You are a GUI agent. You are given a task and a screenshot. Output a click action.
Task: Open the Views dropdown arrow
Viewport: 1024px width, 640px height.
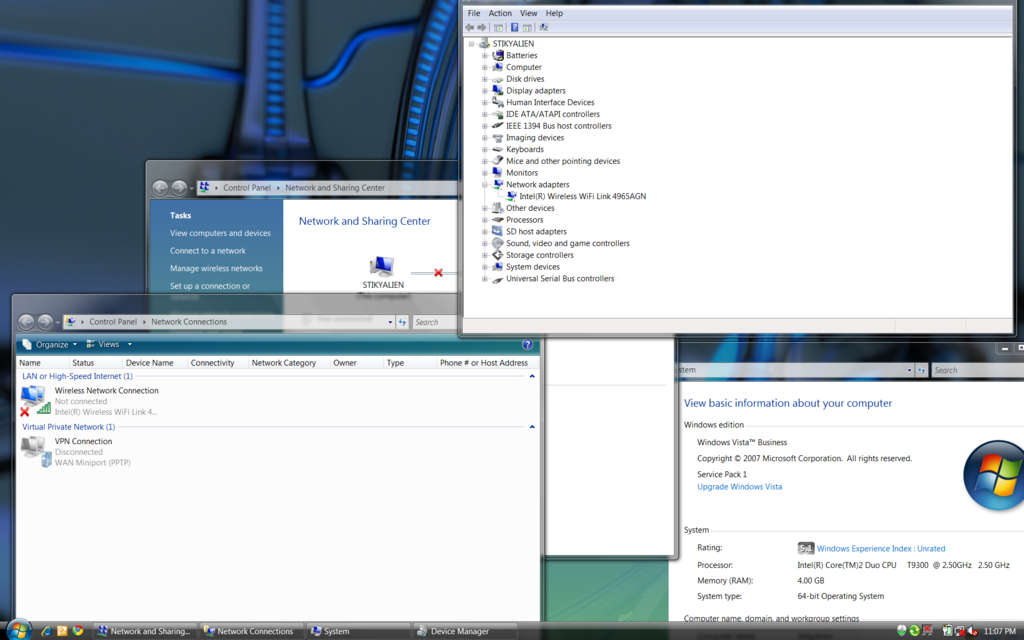tap(129, 344)
